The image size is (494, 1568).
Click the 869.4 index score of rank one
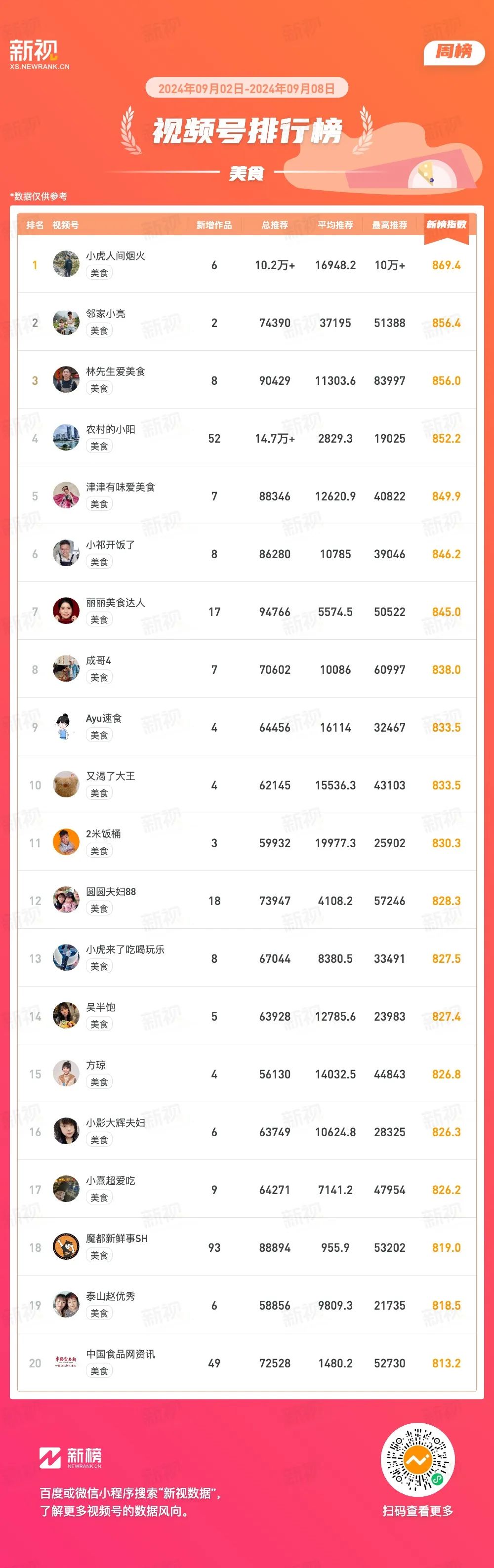pyautogui.click(x=446, y=265)
